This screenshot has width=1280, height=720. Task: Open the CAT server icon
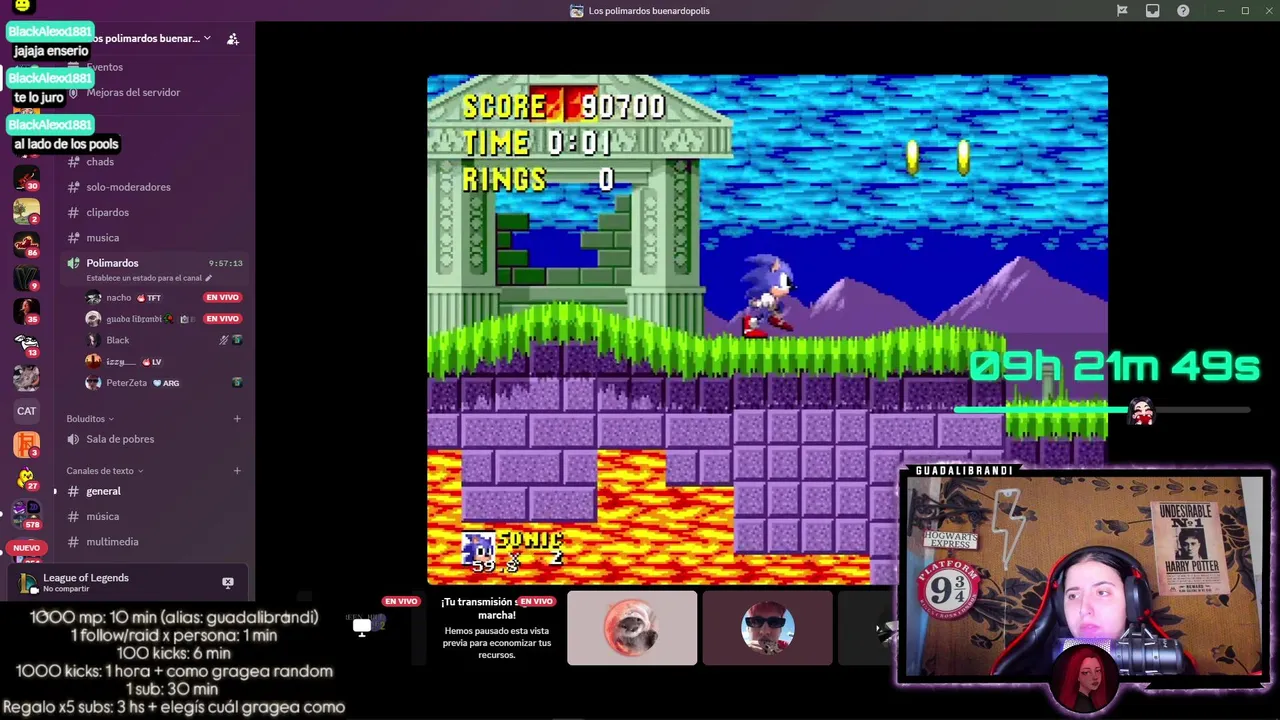(x=26, y=411)
